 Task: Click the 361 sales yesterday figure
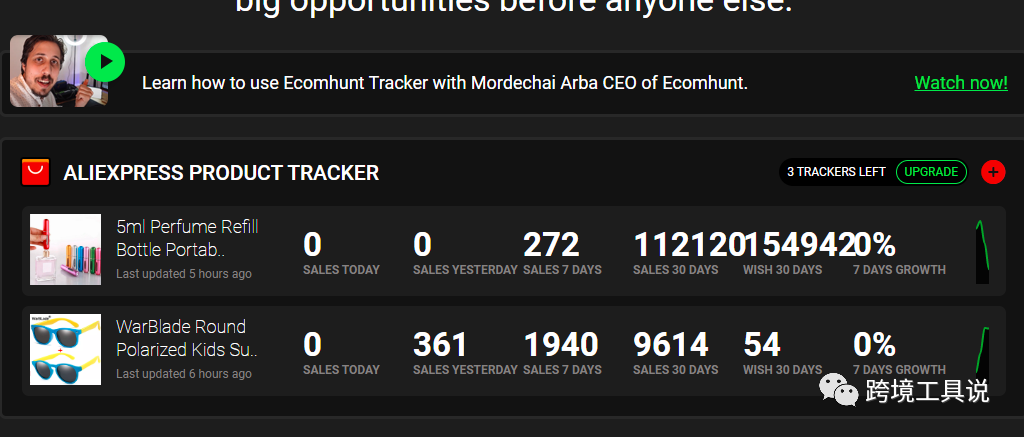click(440, 345)
